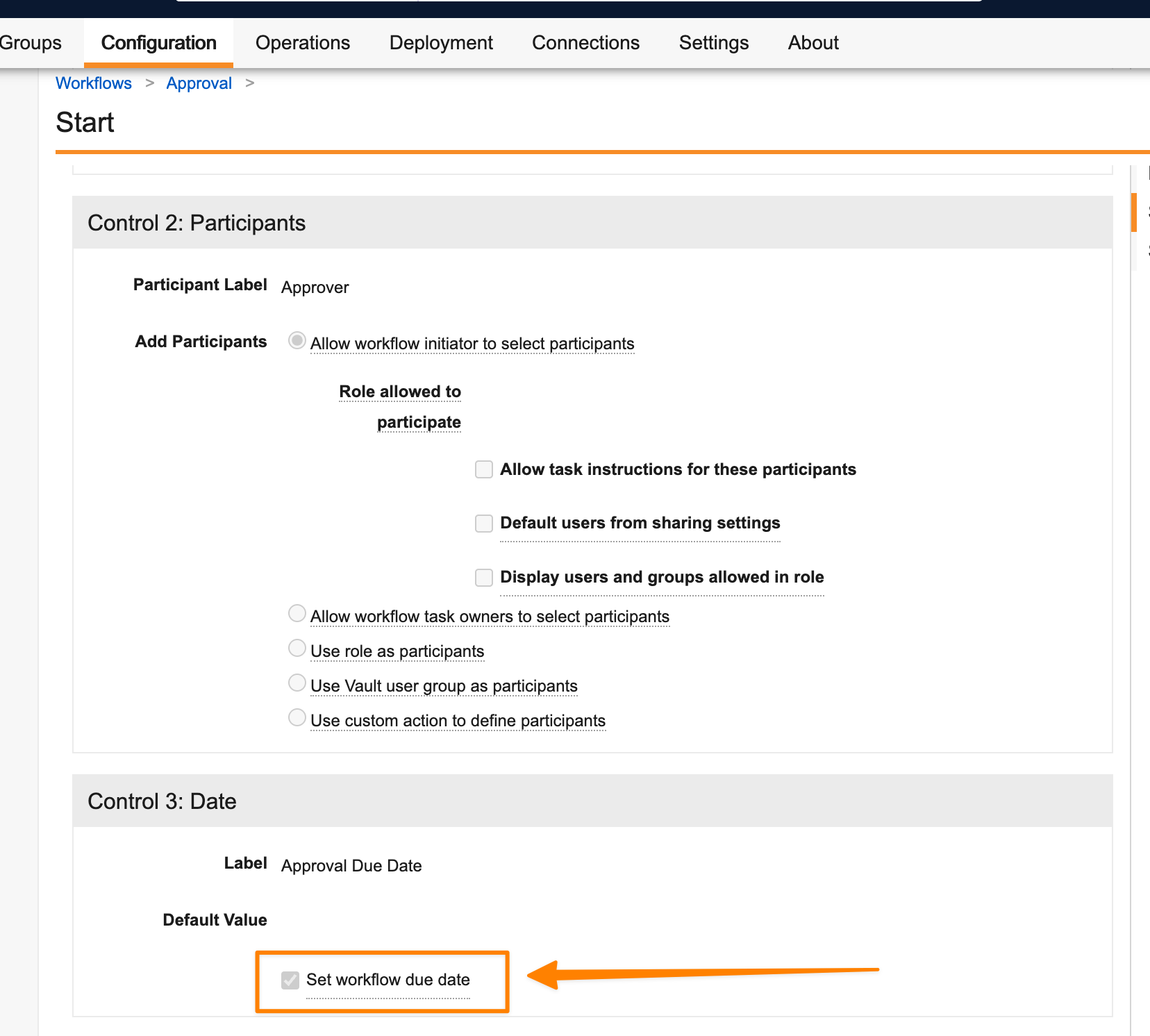Image resolution: width=1150 pixels, height=1036 pixels.
Task: Choose Allow workflow task owners to select participants
Action: pos(297,614)
